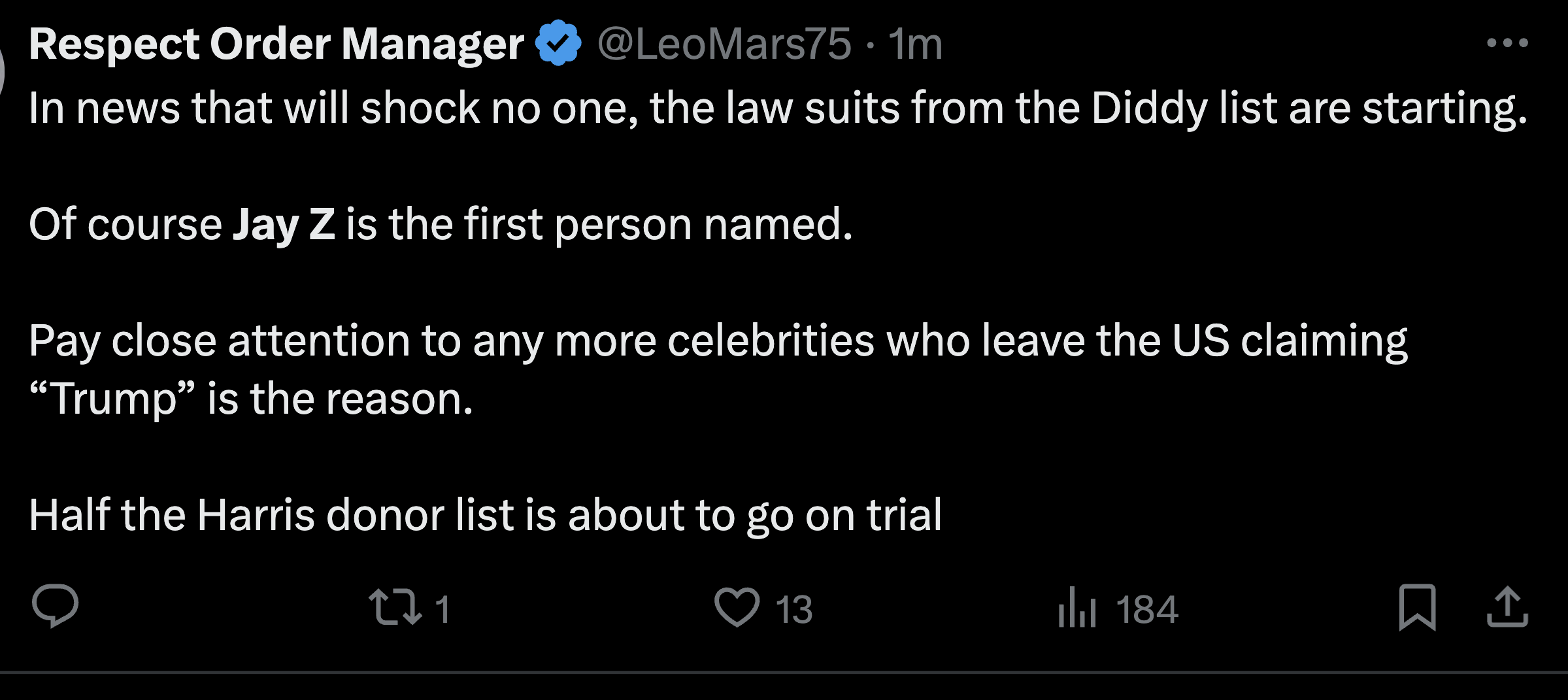Click the tweet's first line about Diddy list
This screenshot has height=700, width=1568.
[778, 108]
